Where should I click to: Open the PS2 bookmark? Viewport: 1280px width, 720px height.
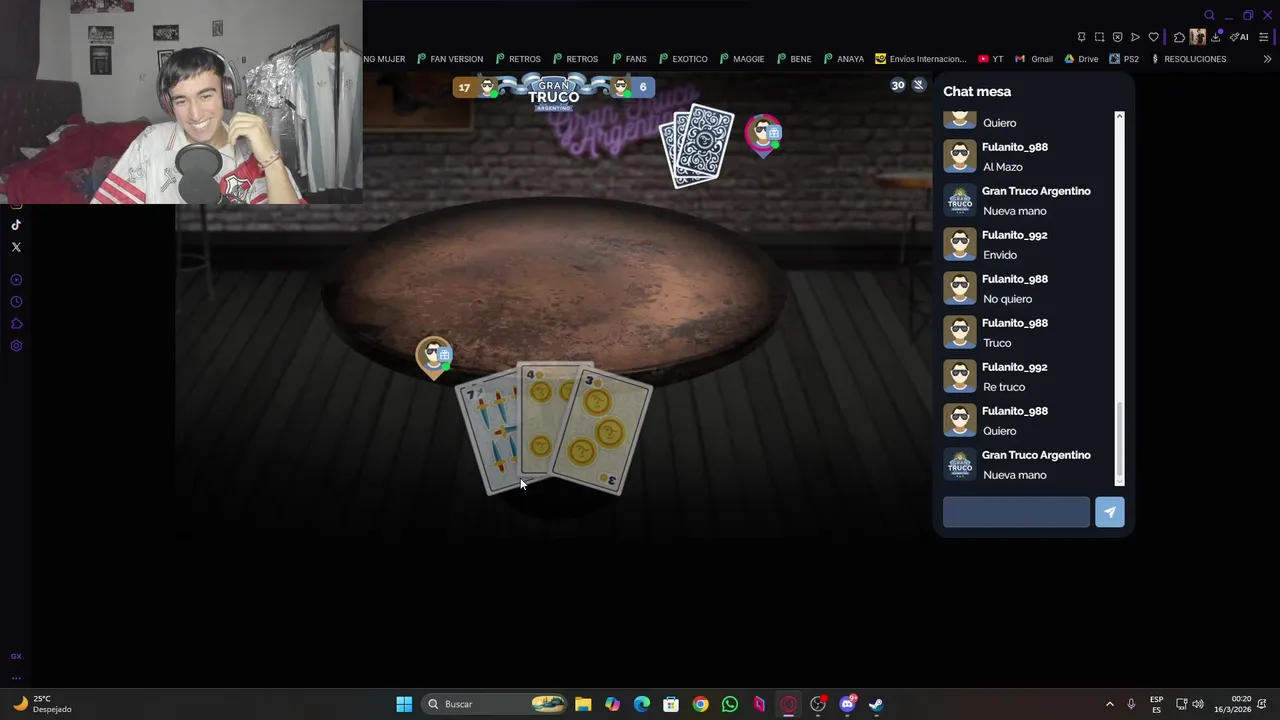click(1124, 59)
